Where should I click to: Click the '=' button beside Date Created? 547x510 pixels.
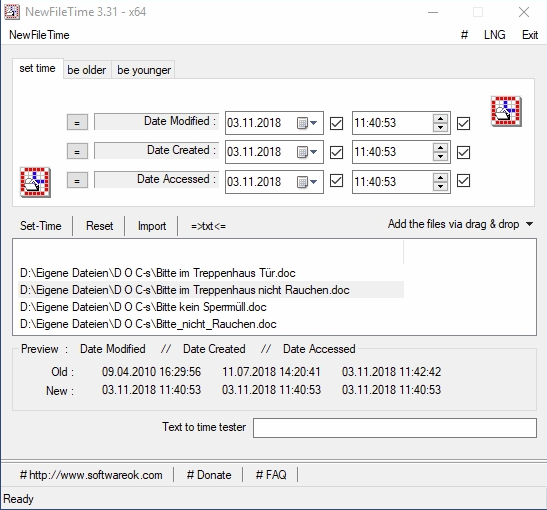(x=77, y=151)
